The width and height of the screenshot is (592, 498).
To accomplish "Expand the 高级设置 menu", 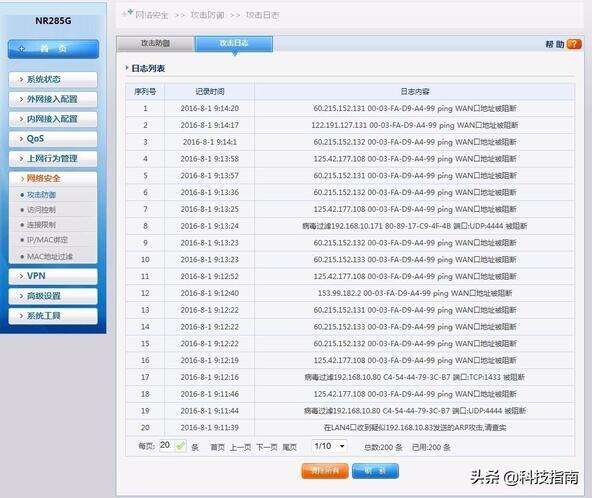I will 53,296.
